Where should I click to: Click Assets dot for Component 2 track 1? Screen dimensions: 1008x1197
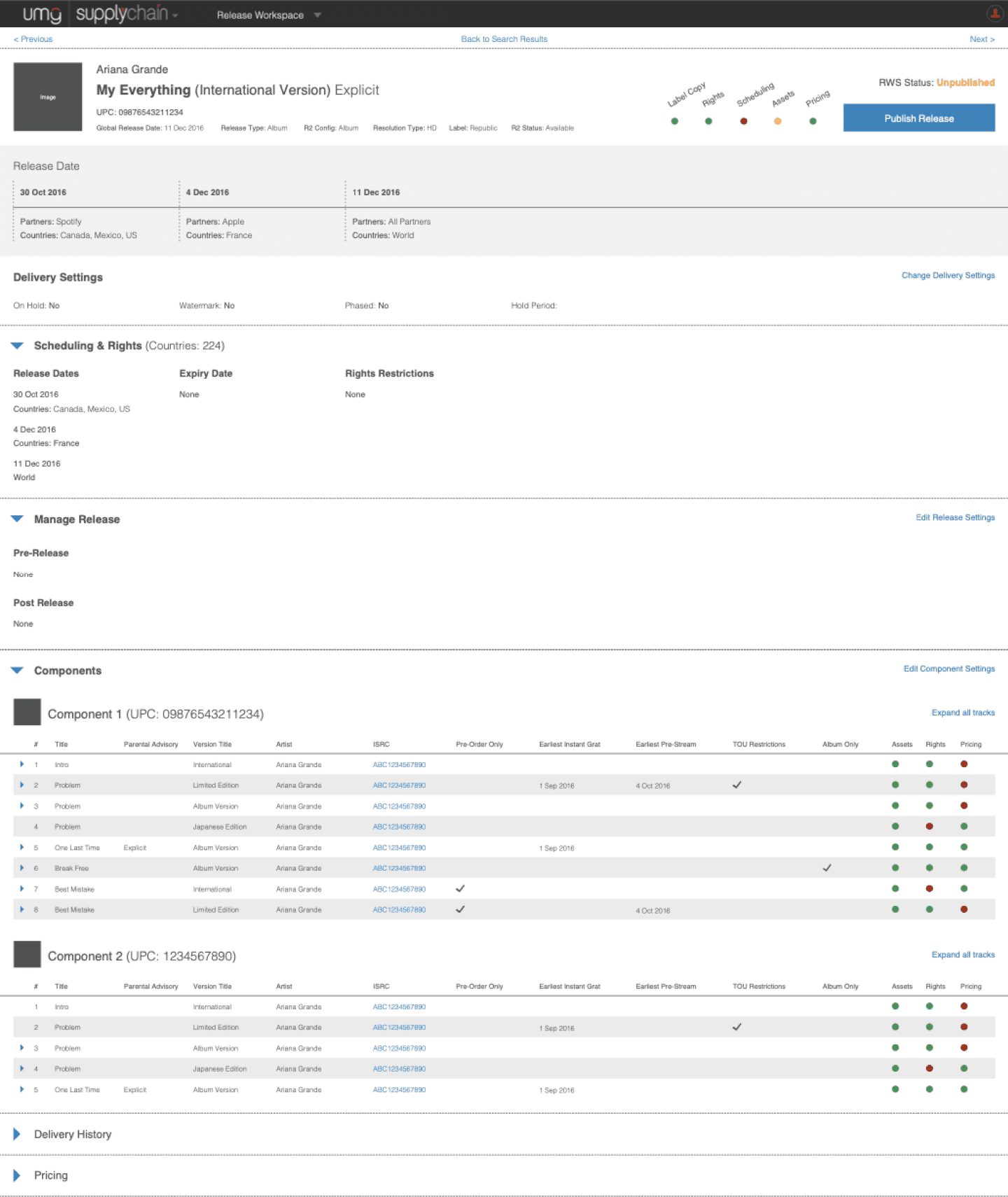point(895,1007)
